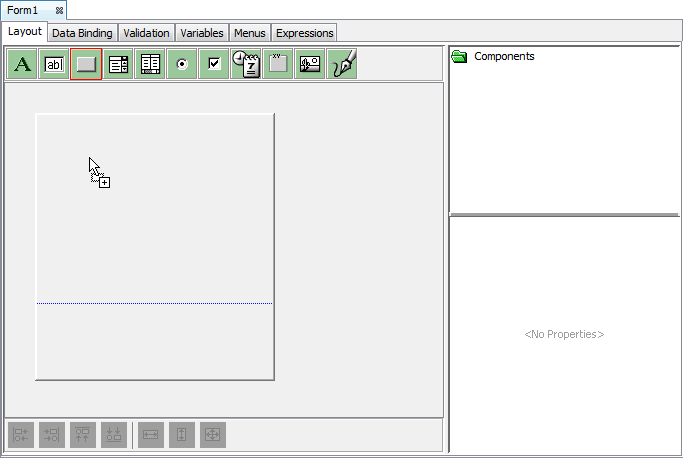Select the Button component tool
Viewport: 683px width, 458px height.
click(x=86, y=64)
